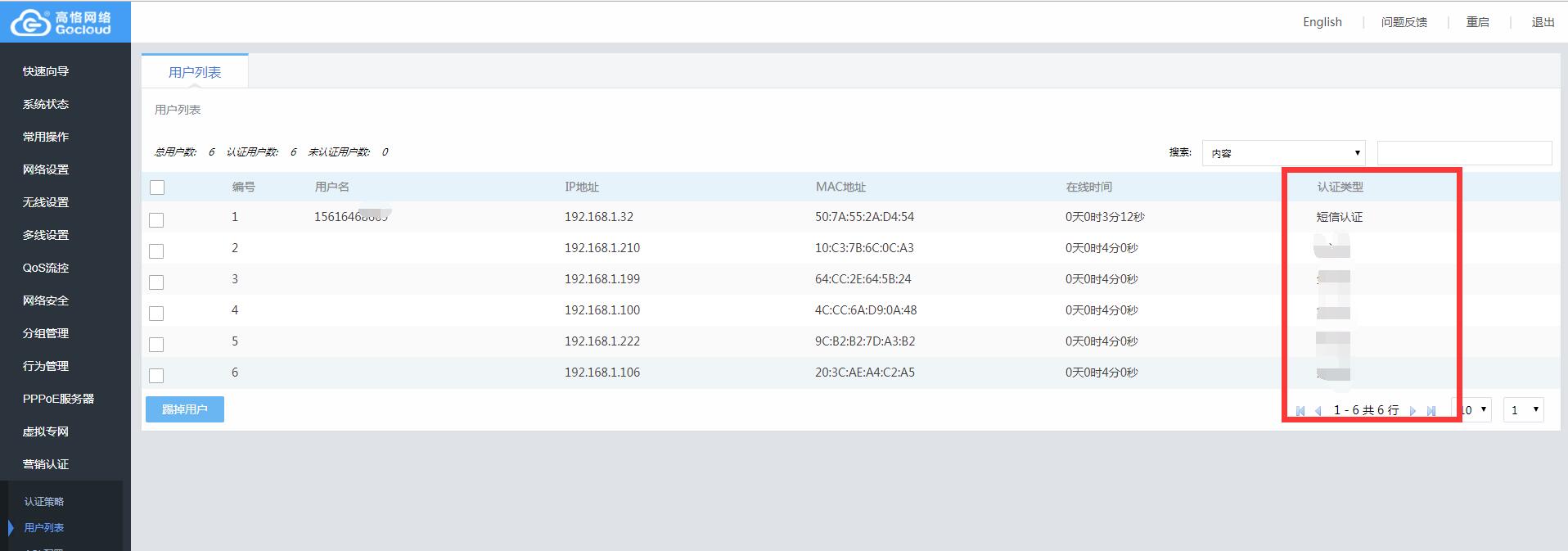Open the page number dropdown showing 1
The image size is (1568, 551).
click(1524, 409)
